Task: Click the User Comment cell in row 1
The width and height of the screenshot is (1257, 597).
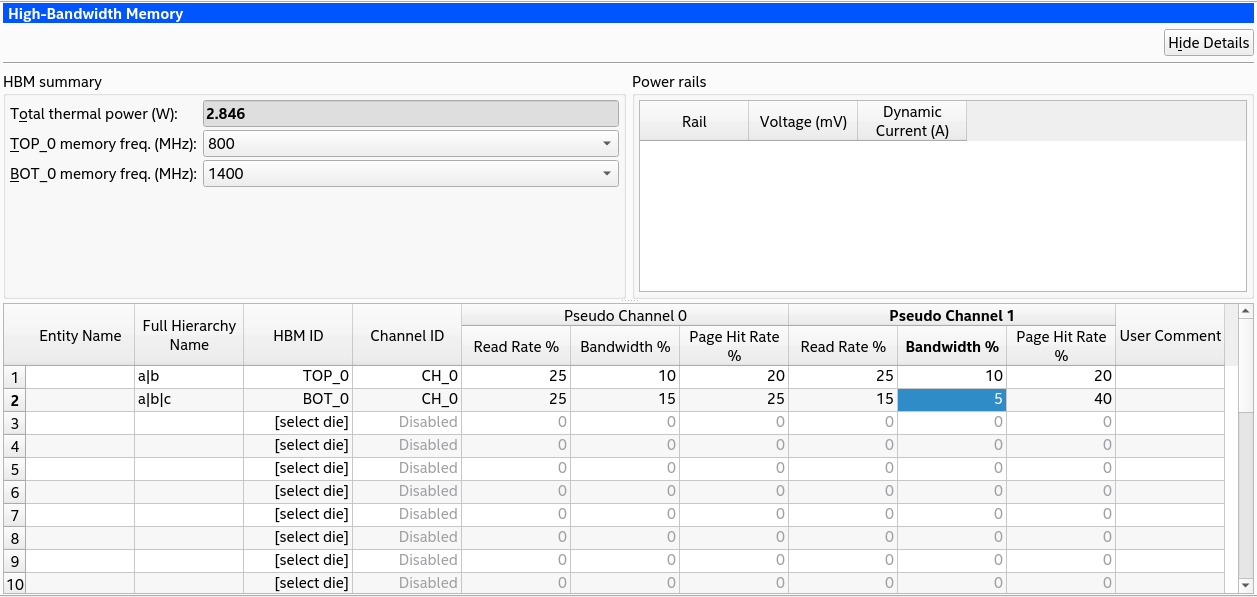Action: 1170,377
